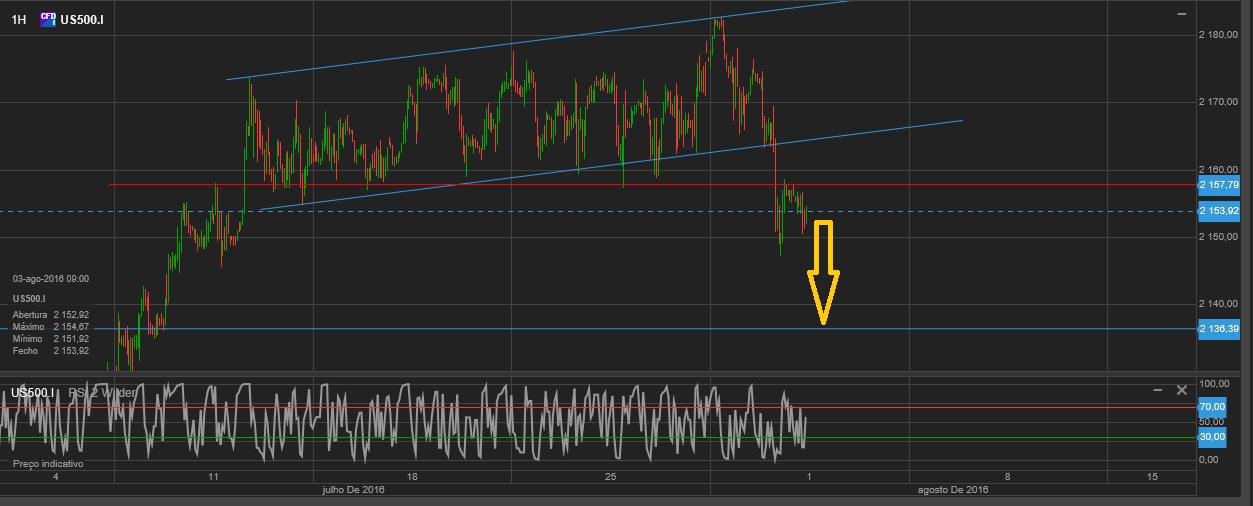Click the date 15 on time axis

[x=1153, y=477]
